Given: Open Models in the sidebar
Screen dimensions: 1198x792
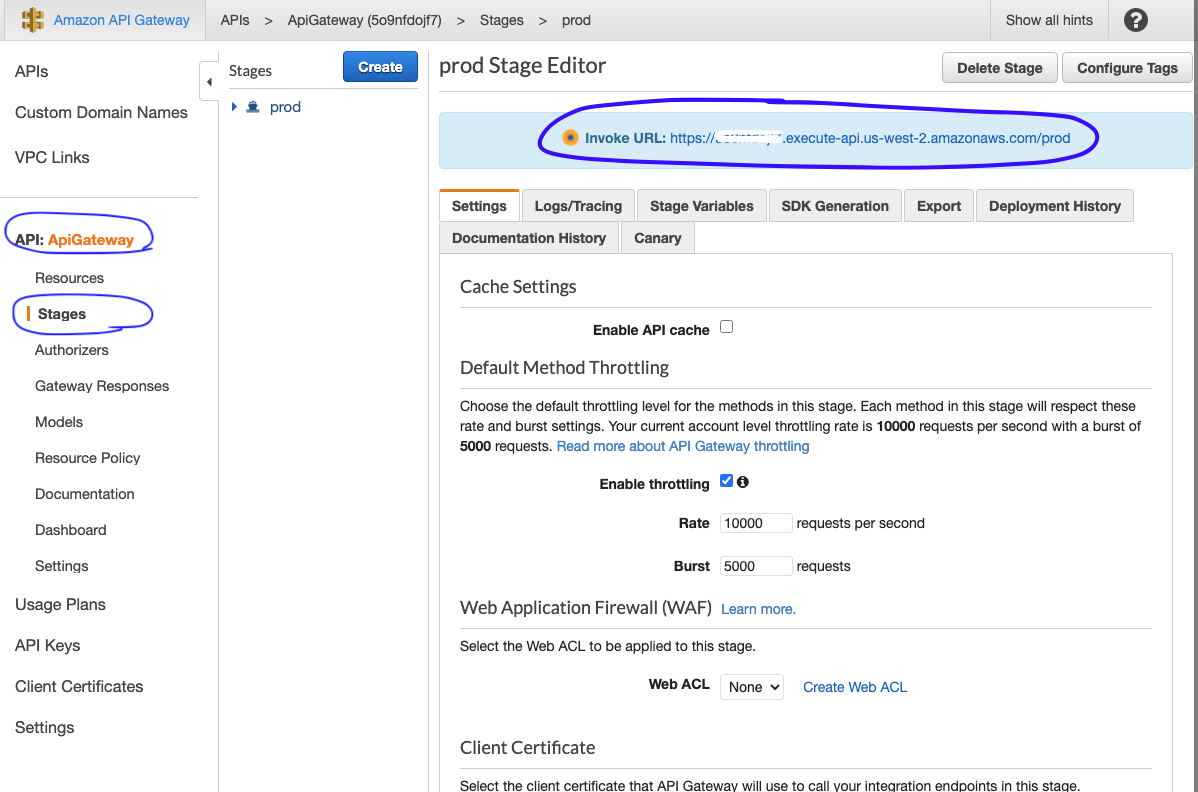Looking at the screenshot, I should 59,422.
